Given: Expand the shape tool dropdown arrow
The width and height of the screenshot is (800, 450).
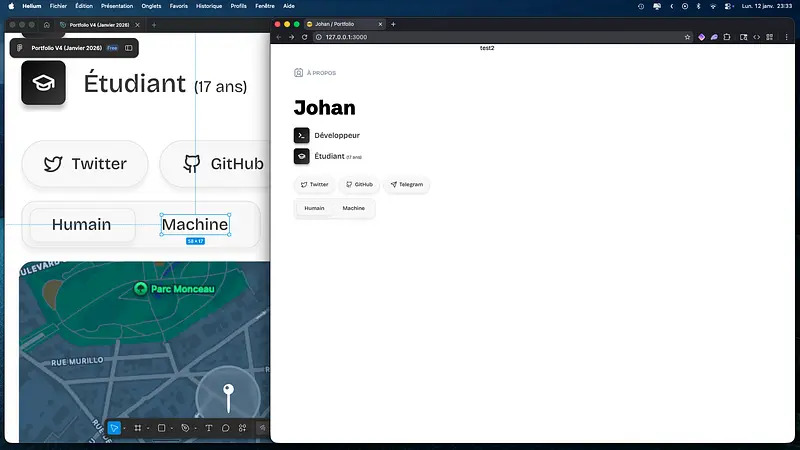Looking at the screenshot, I should 172,428.
